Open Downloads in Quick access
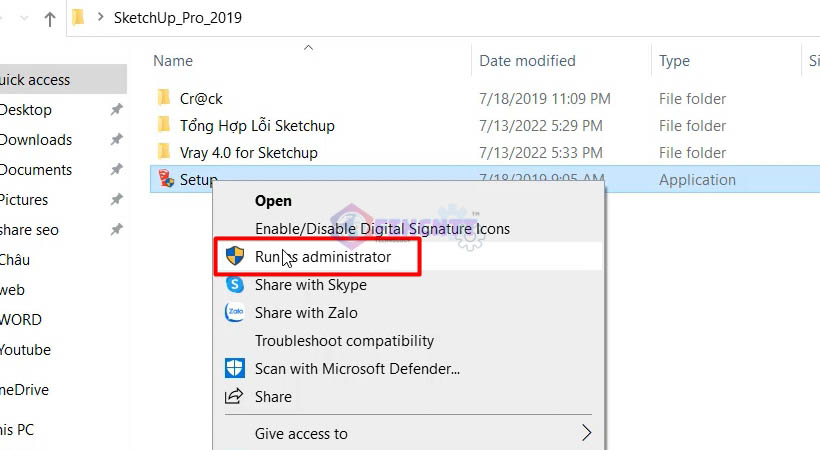 click(x=36, y=140)
